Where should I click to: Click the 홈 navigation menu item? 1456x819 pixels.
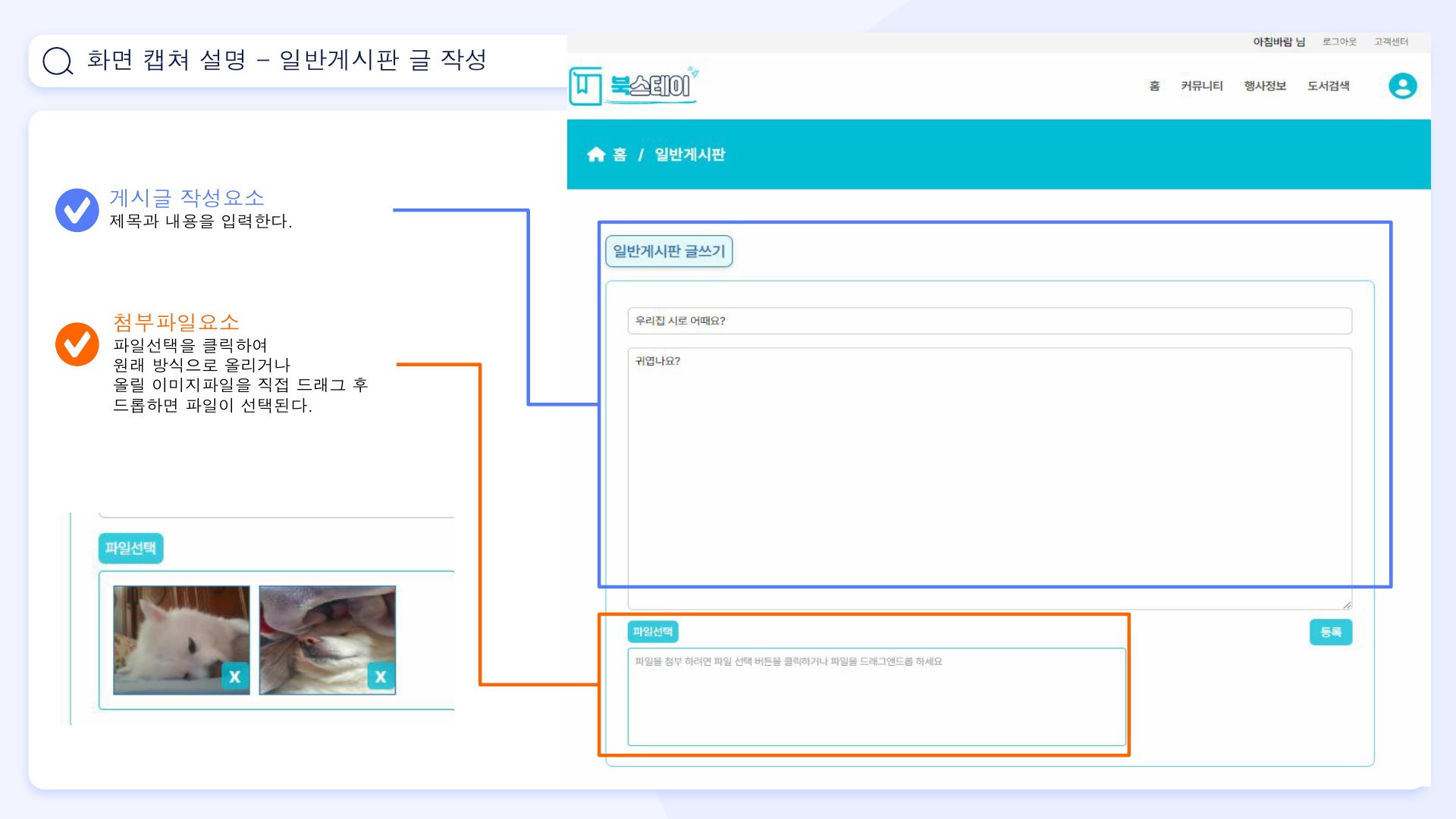pyautogui.click(x=1154, y=86)
